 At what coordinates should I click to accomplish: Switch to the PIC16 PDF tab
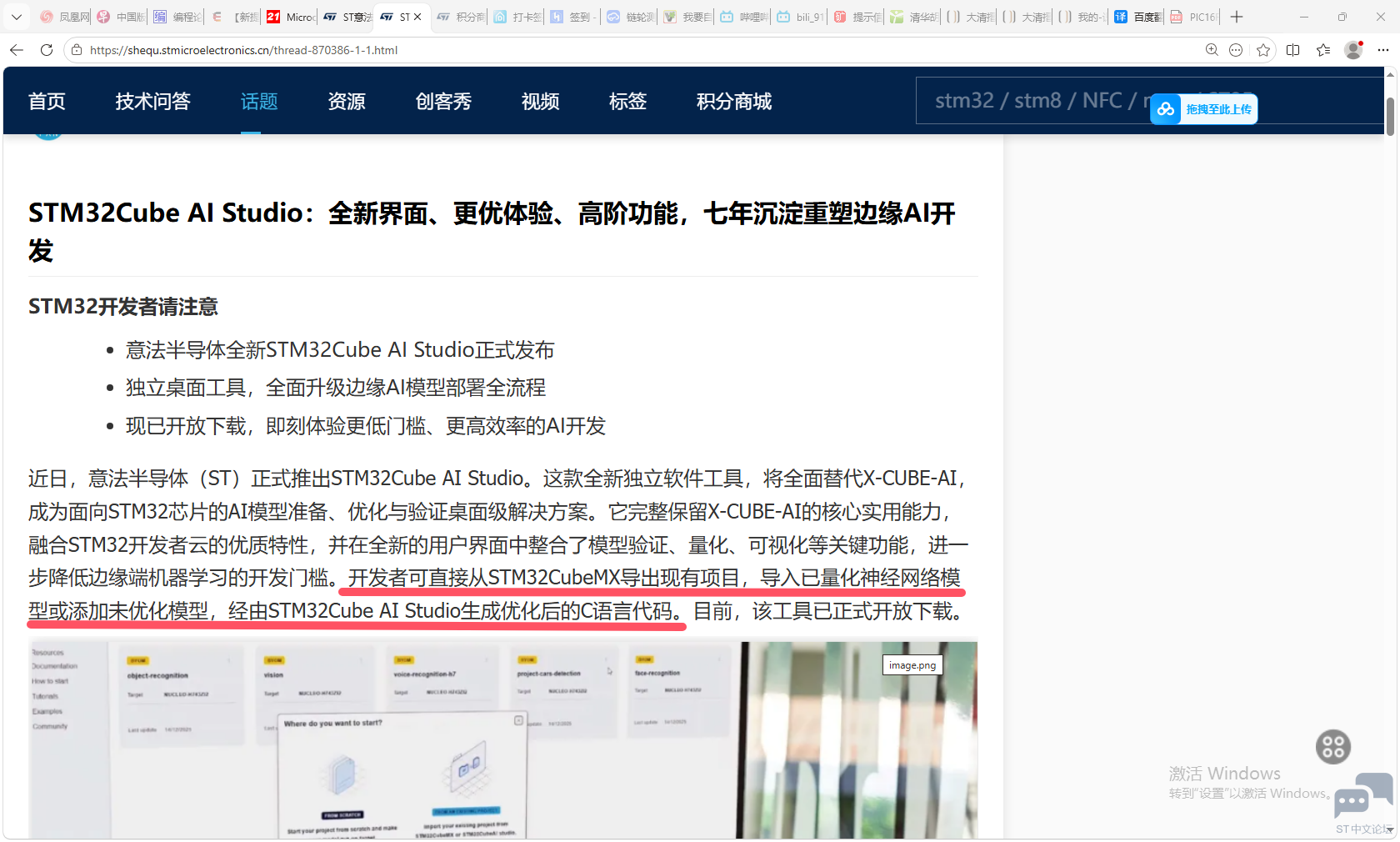pos(1194,17)
